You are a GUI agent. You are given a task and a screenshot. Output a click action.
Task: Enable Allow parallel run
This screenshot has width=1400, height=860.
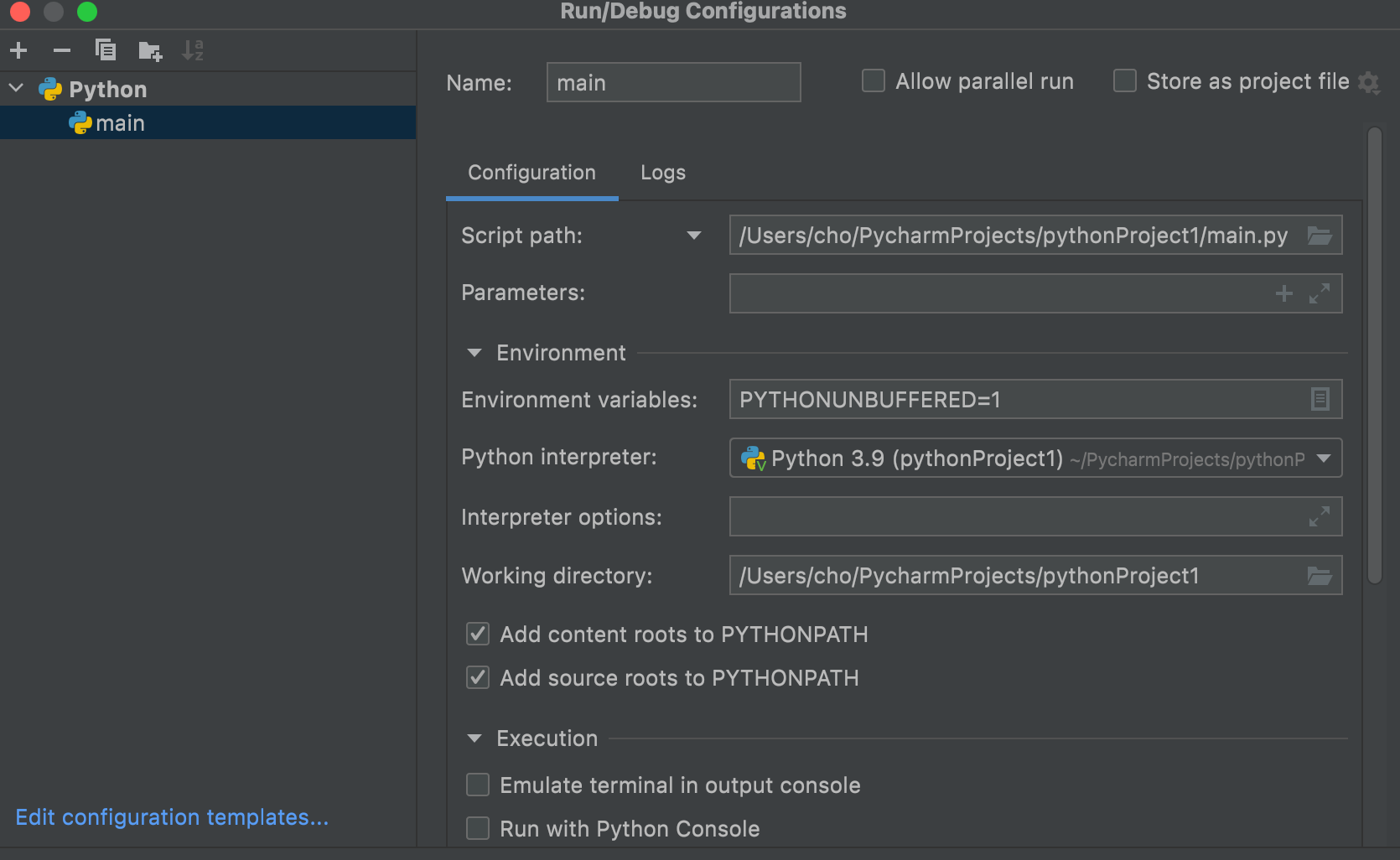point(874,81)
